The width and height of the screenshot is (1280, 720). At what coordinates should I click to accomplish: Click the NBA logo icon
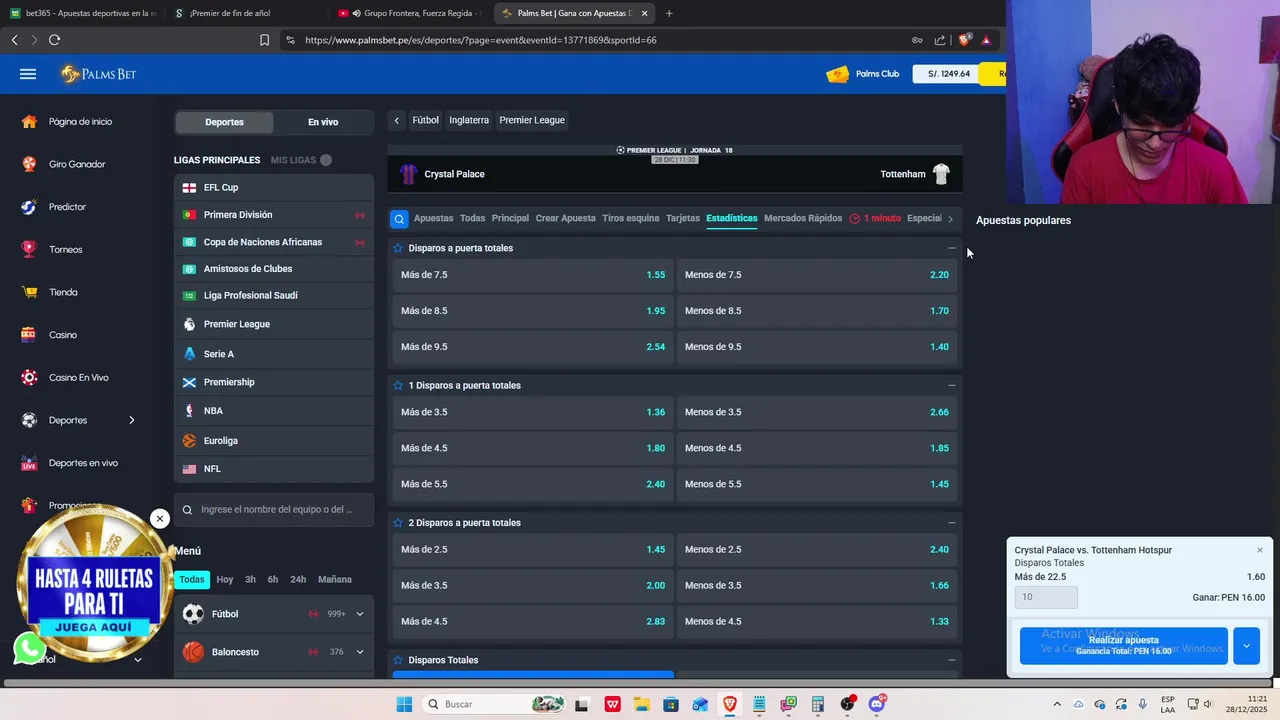click(x=189, y=411)
